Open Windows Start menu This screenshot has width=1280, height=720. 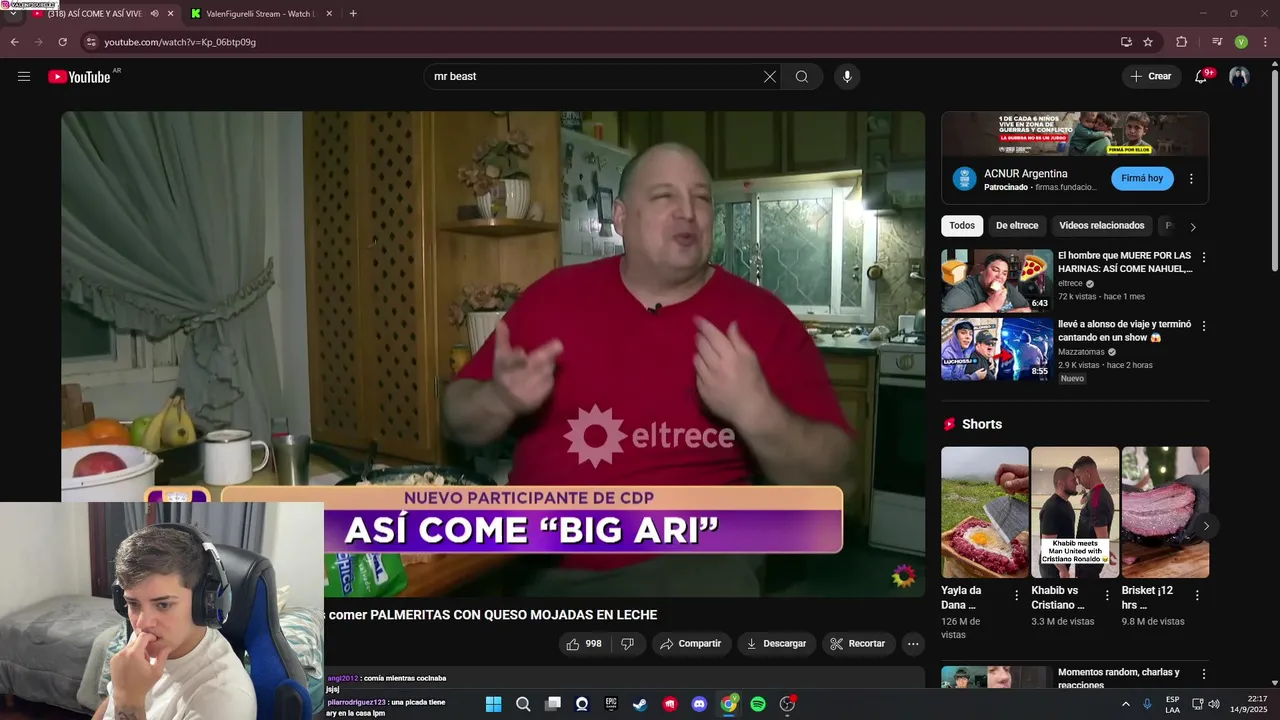tap(493, 704)
